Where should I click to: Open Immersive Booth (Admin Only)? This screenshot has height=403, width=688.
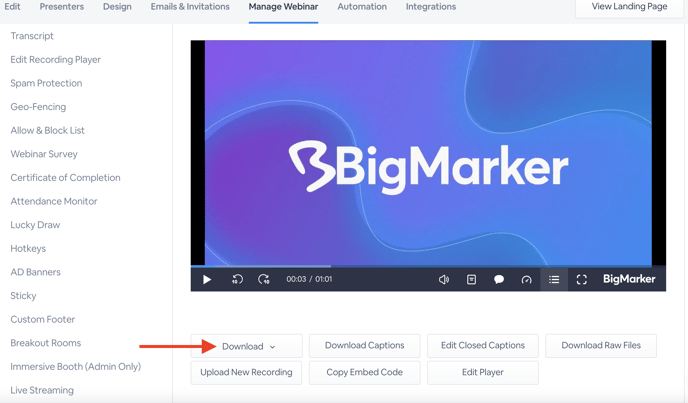tap(75, 367)
